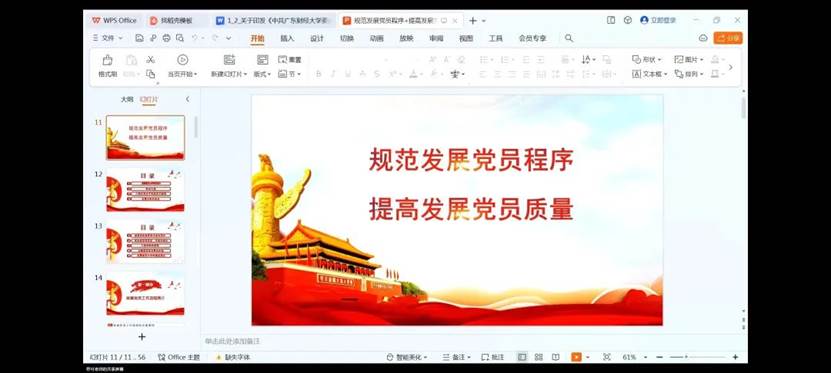Open the File (文件) menu dropdown
The height and width of the screenshot is (373, 831).
[108, 38]
